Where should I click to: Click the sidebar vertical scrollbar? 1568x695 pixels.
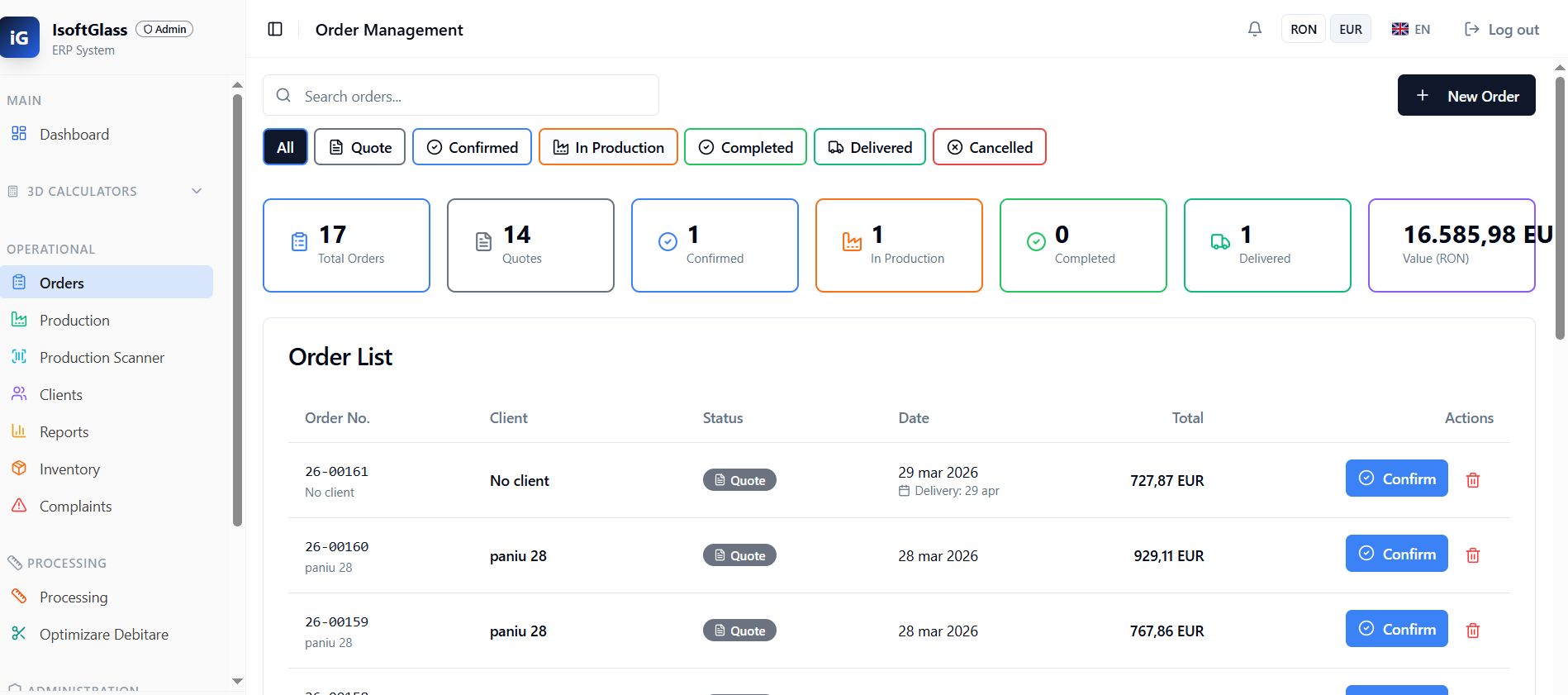(237, 310)
